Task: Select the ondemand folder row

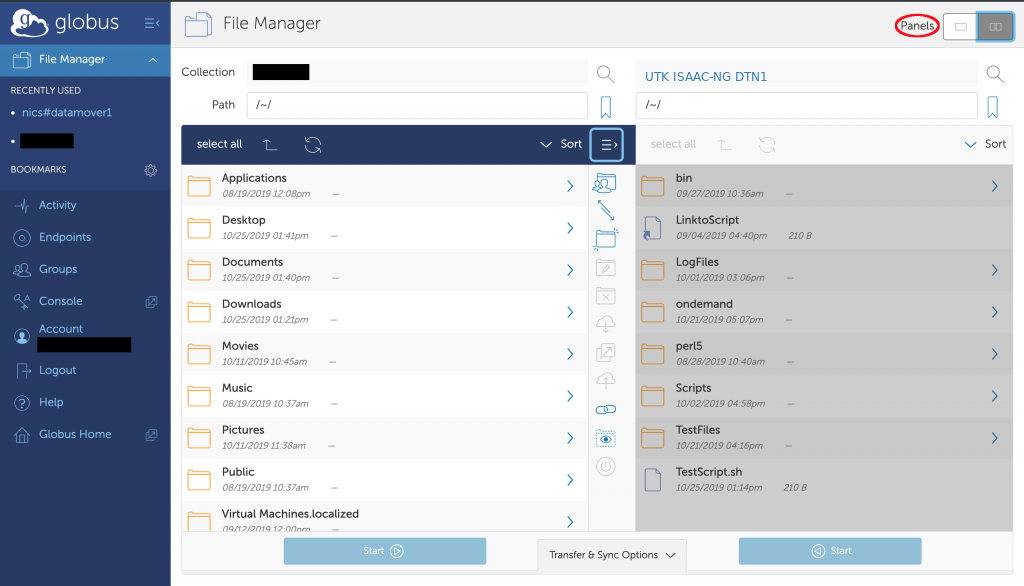Action: click(824, 312)
